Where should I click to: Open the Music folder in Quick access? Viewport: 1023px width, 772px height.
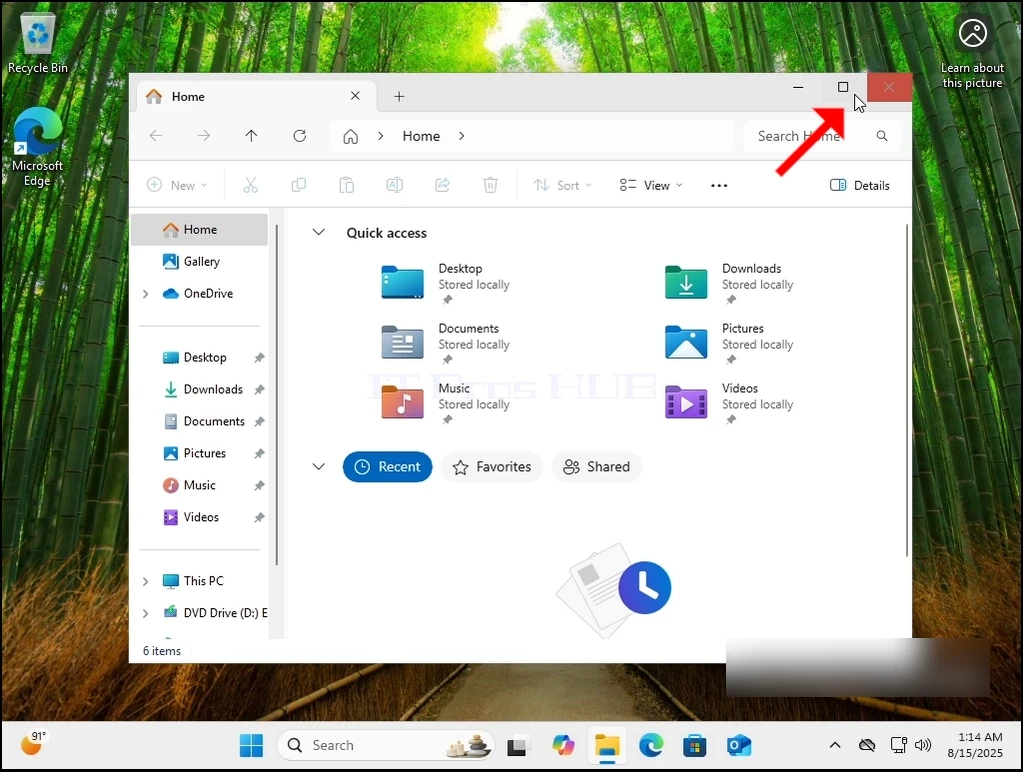[x=403, y=402]
